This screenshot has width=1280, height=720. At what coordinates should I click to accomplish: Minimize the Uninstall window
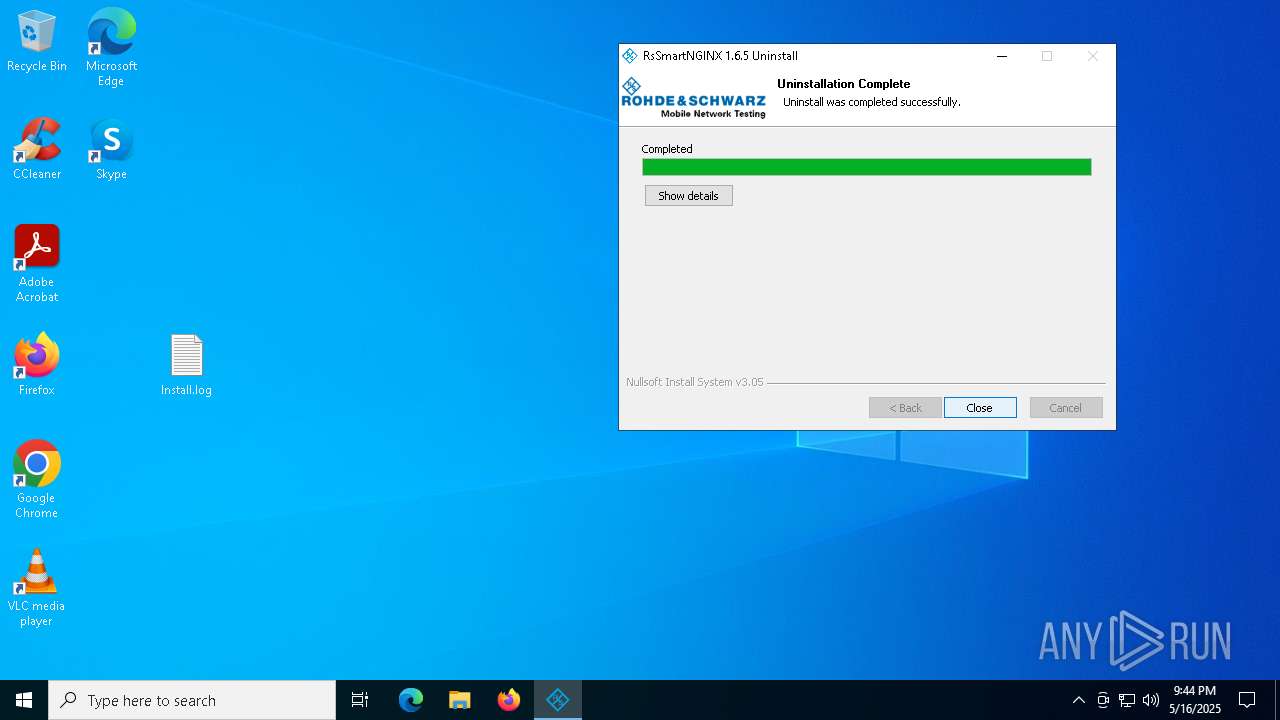tap(1001, 56)
